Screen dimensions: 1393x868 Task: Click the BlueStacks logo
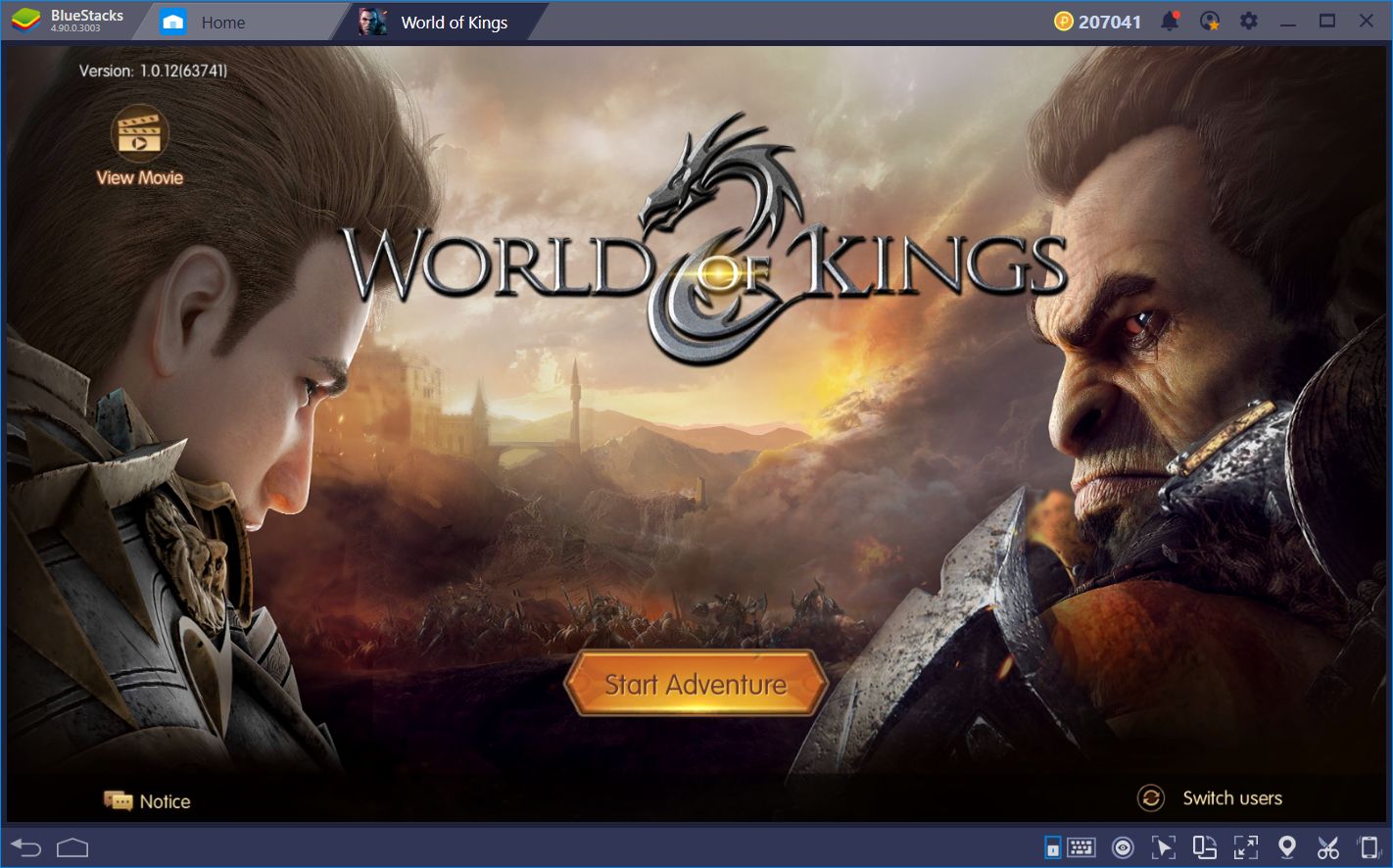[25, 21]
